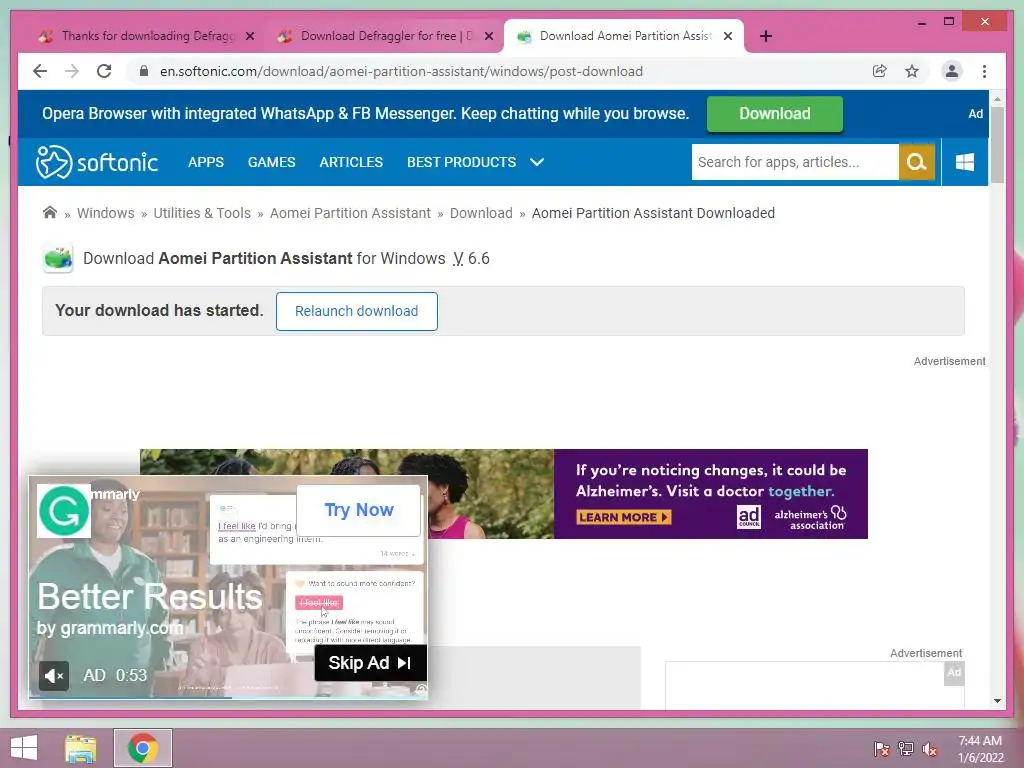This screenshot has width=1024, height=768.
Task: Bookmark this page with the star
Action: click(912, 71)
